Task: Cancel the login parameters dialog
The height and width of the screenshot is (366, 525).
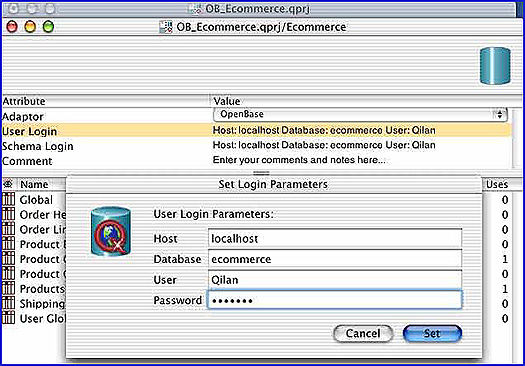Action: (x=363, y=334)
